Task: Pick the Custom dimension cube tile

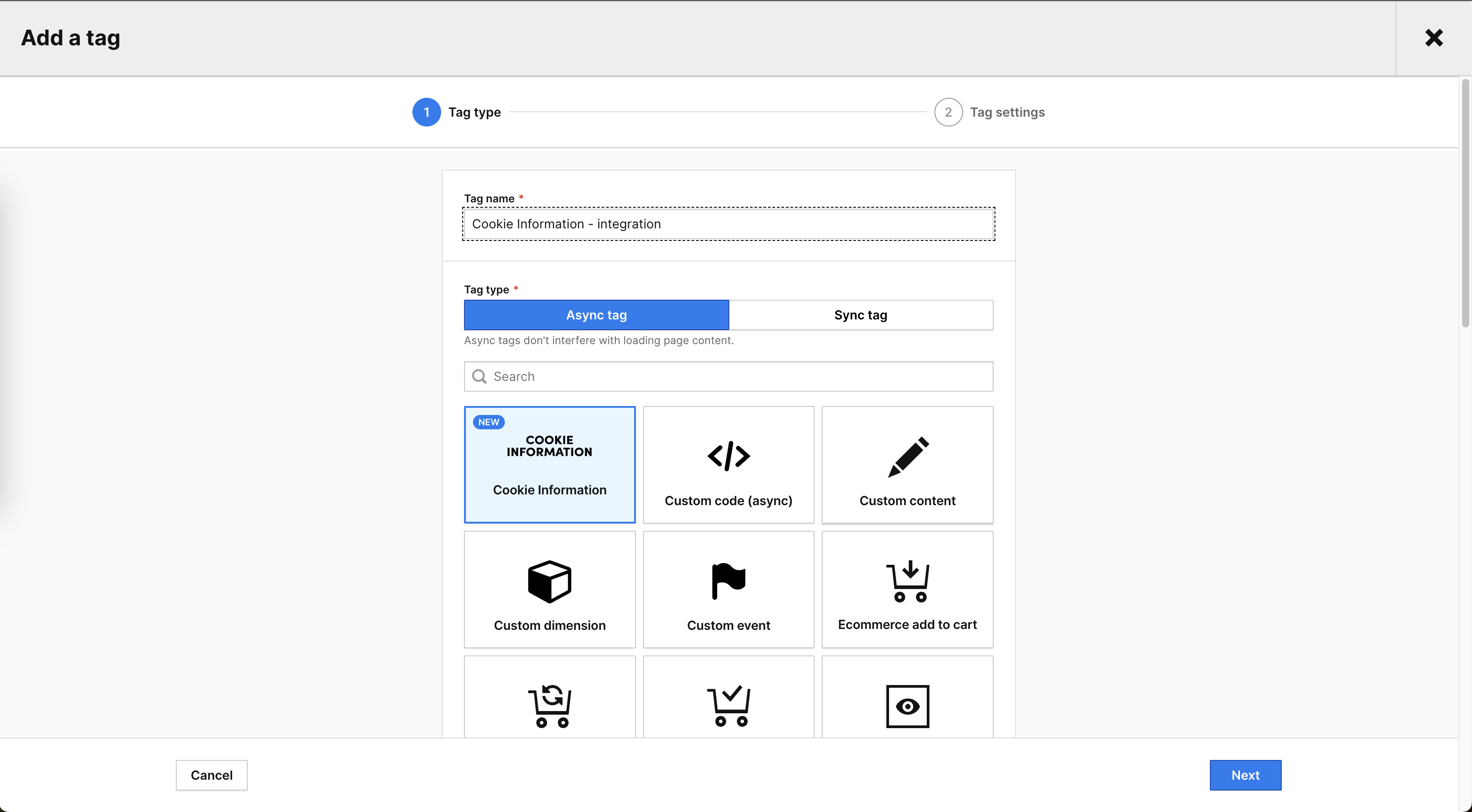Action: coord(549,589)
